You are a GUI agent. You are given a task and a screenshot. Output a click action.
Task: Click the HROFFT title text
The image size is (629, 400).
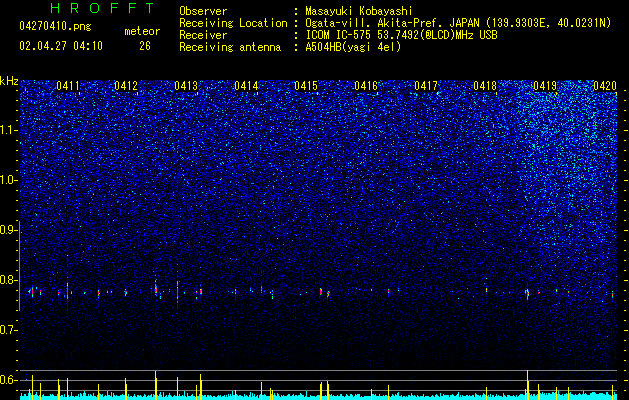(103, 8)
